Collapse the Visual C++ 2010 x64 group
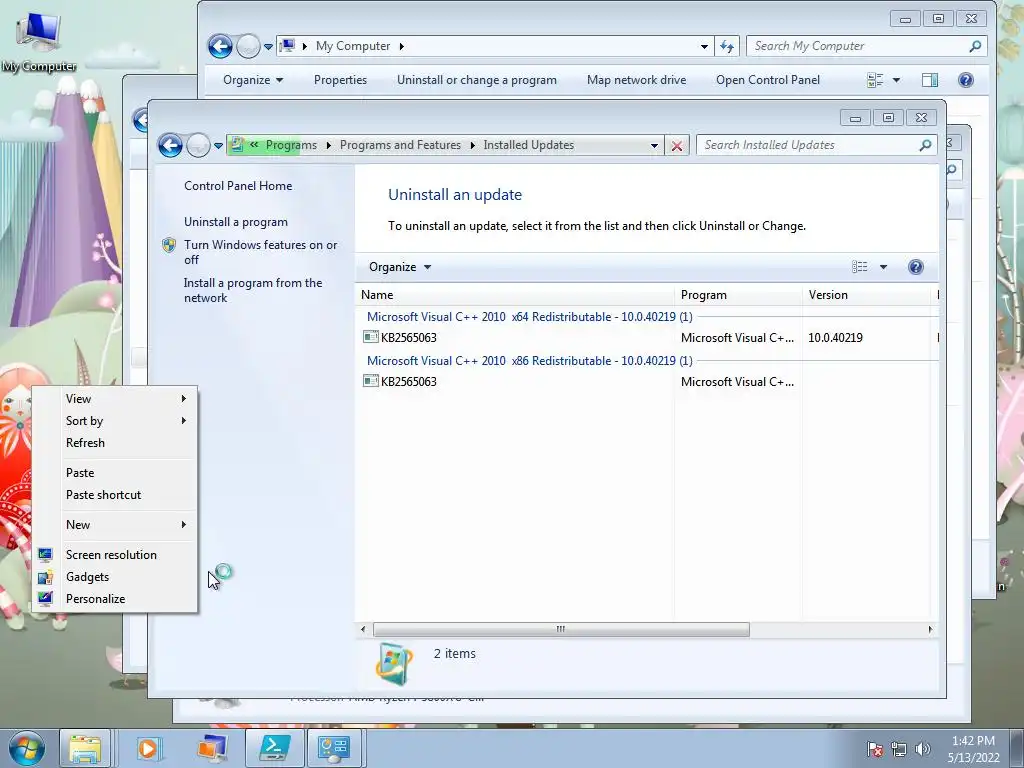This screenshot has width=1024, height=768. click(529, 317)
